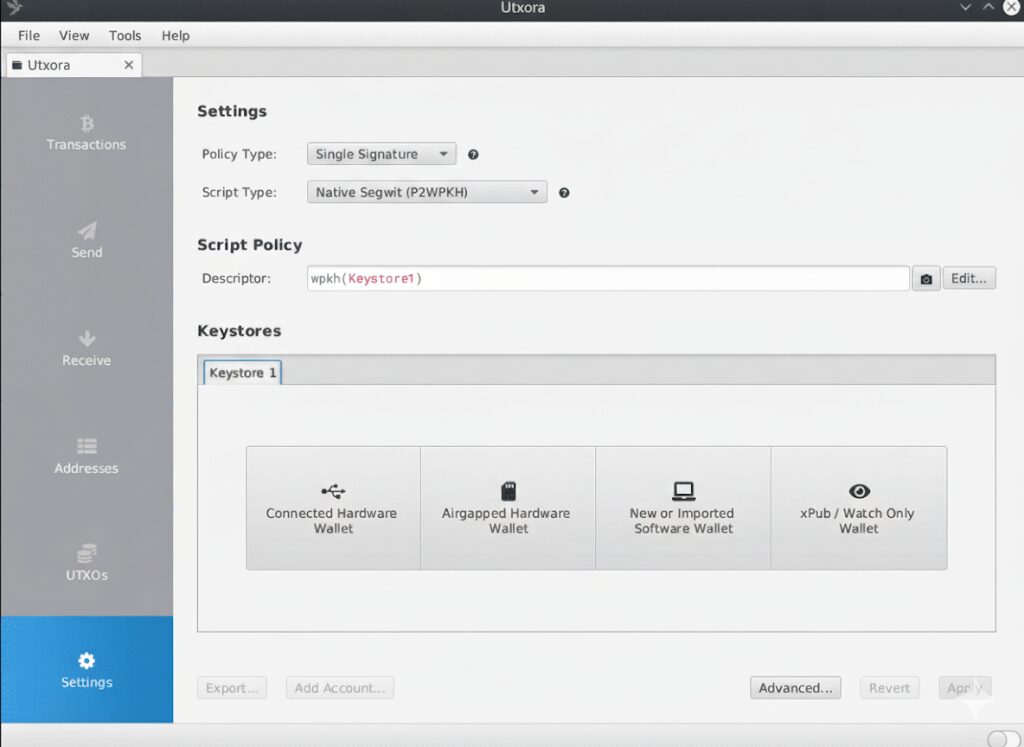Viewport: 1024px width, 747px height.
Task: Choose the xPub / Watch Only Wallet option
Action: [858, 507]
